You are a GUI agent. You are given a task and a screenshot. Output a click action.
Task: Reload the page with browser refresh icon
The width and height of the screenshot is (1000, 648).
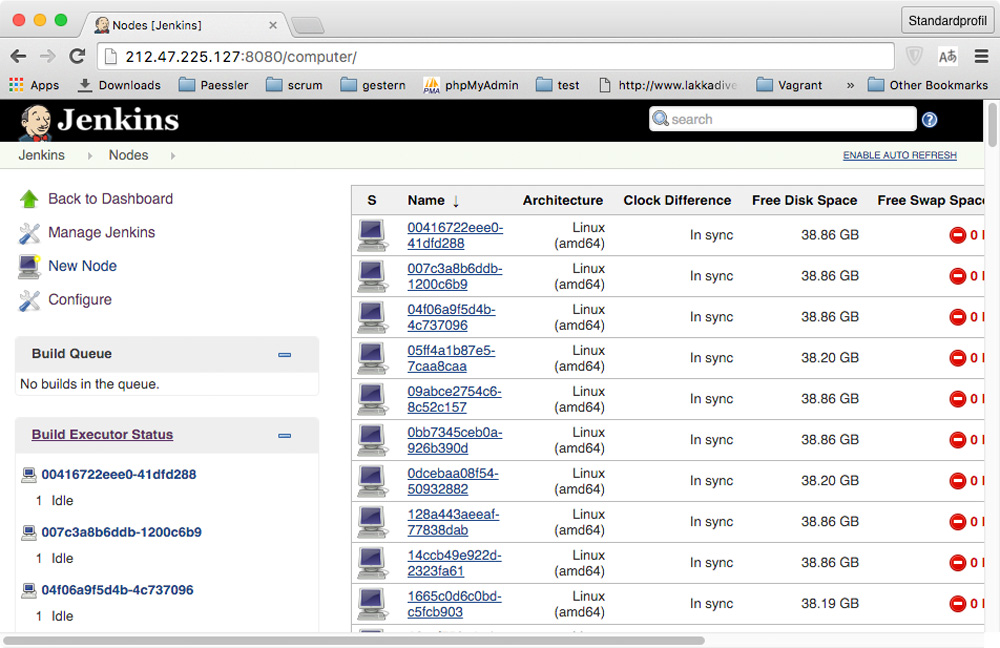click(x=77, y=56)
